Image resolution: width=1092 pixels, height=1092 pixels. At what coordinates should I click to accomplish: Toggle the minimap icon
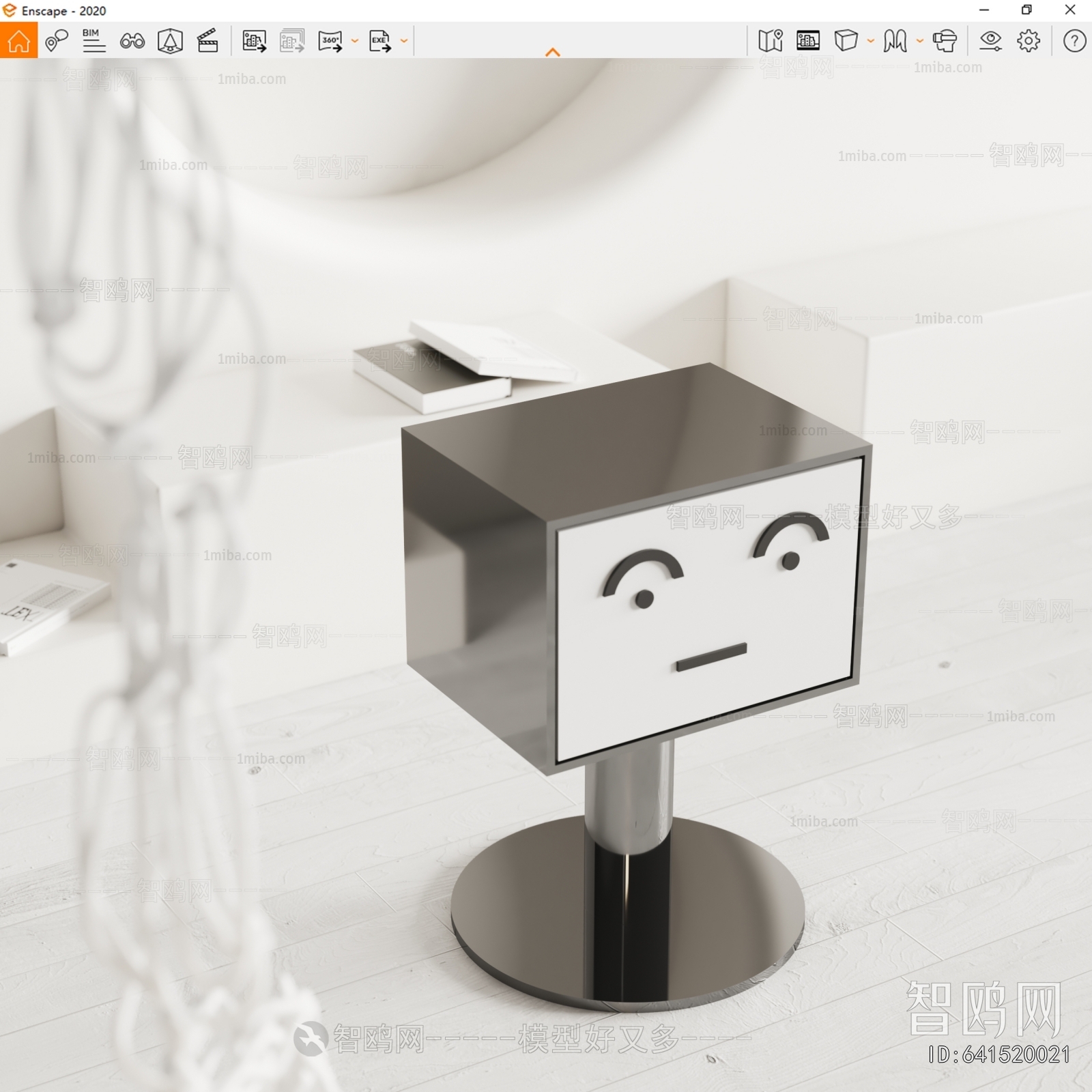click(x=771, y=41)
